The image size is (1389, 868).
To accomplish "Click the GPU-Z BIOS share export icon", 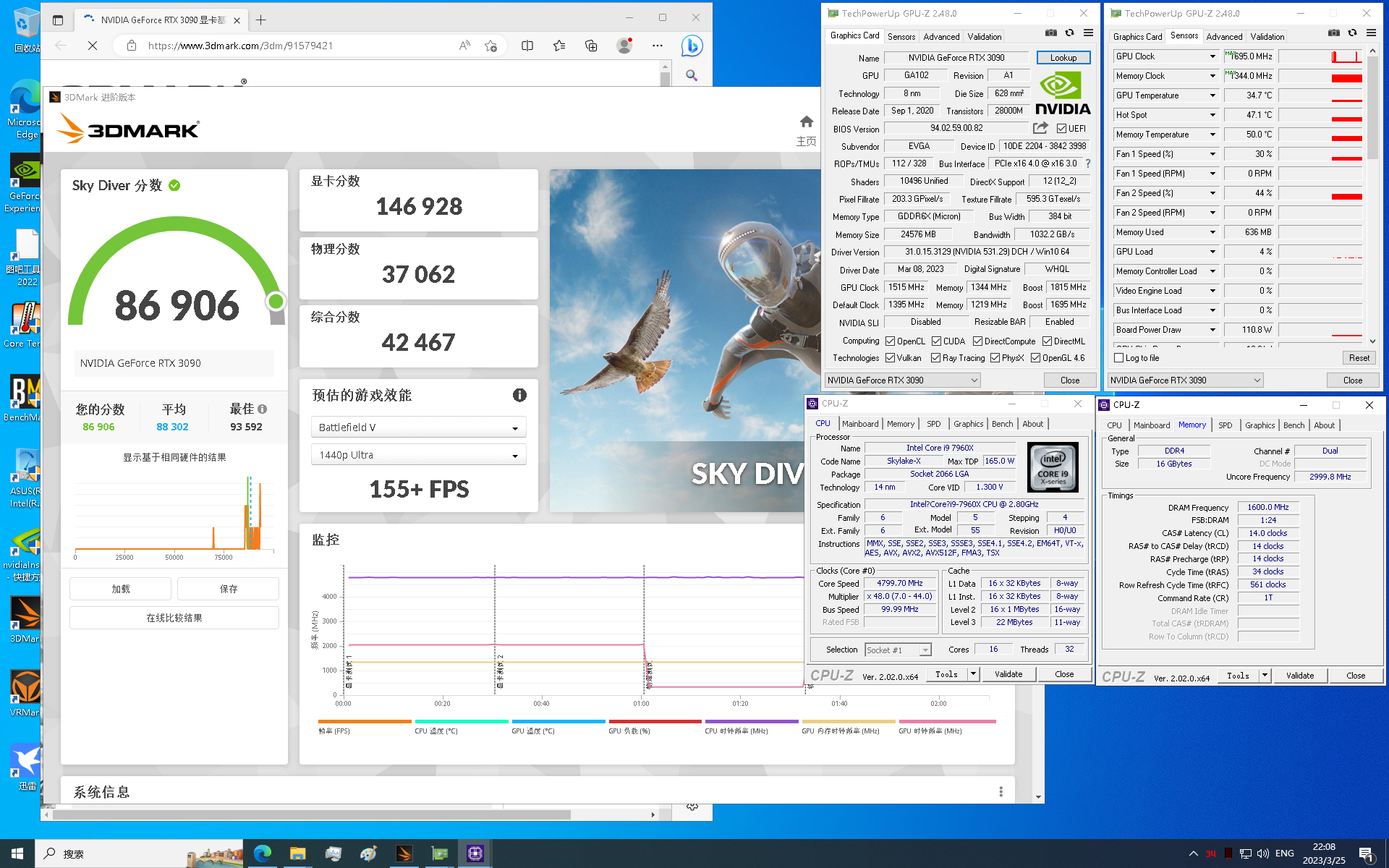I will [1040, 128].
